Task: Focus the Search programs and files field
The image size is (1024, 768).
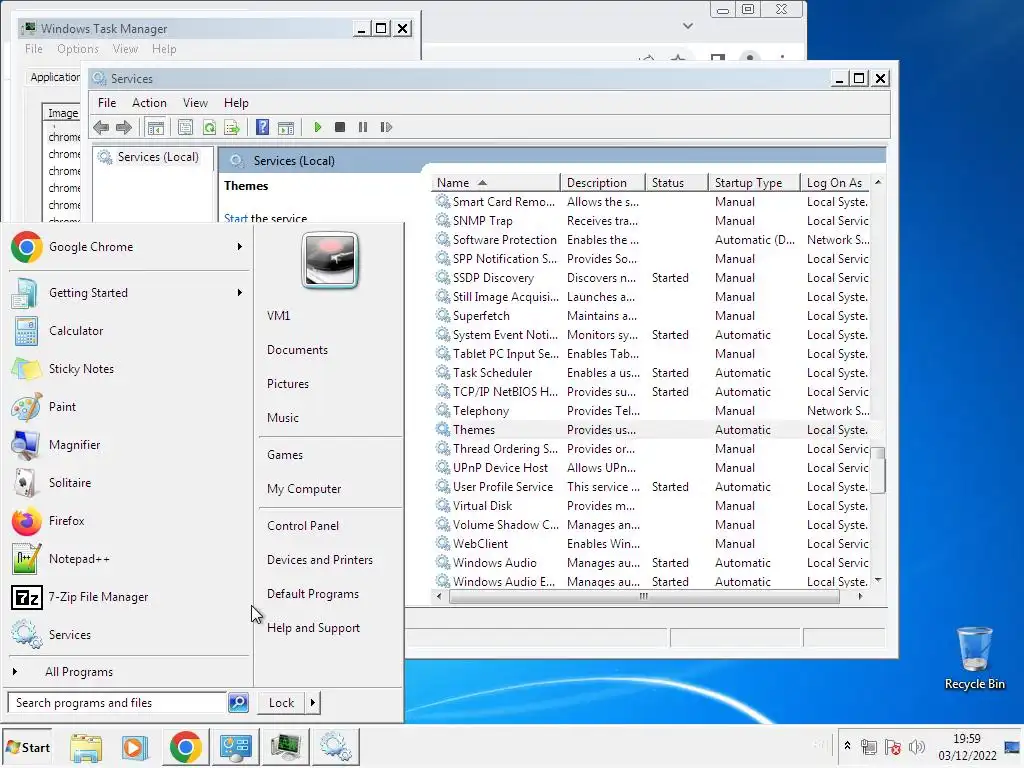Action: point(118,703)
